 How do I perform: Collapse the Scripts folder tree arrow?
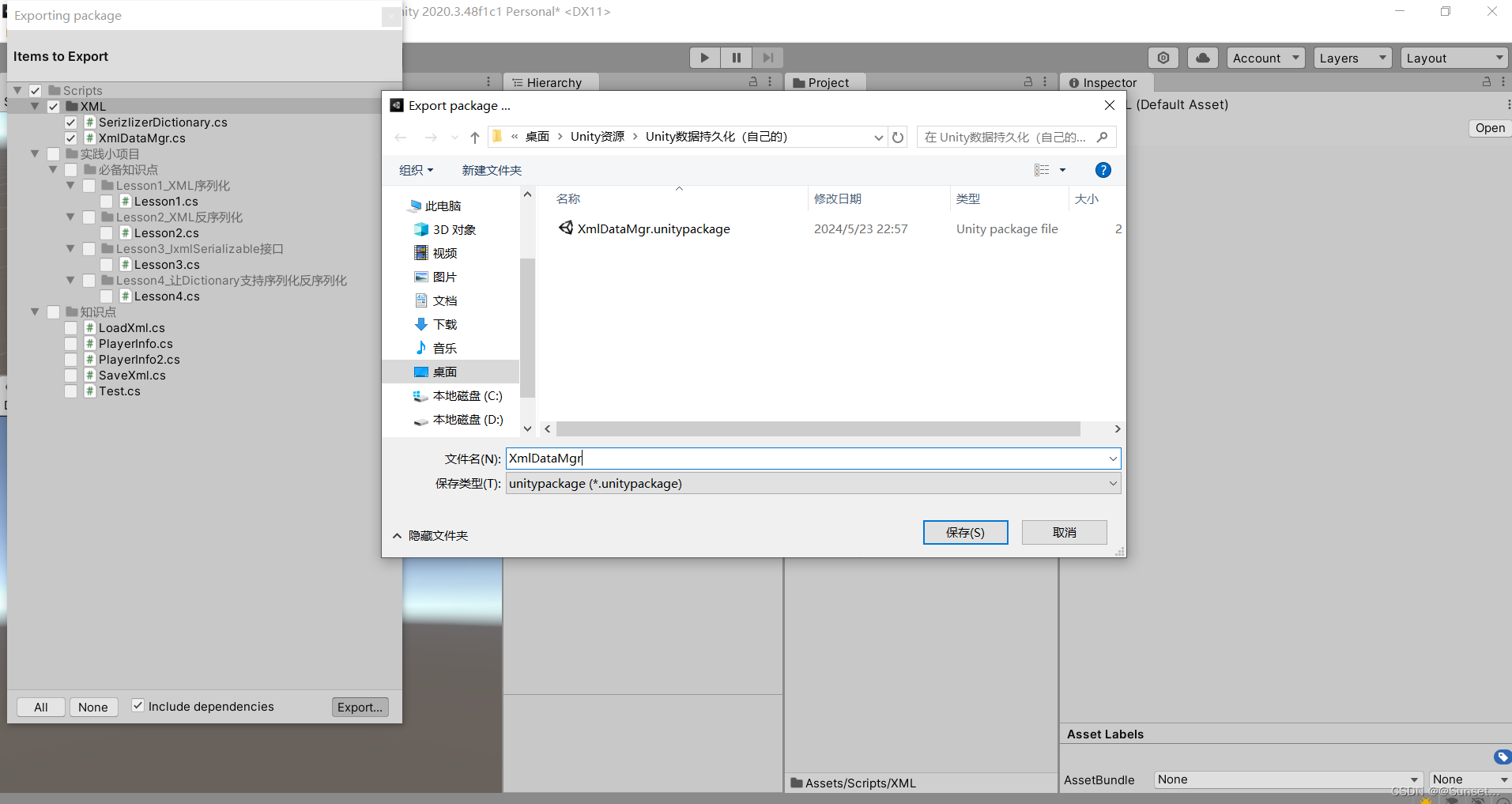point(17,90)
